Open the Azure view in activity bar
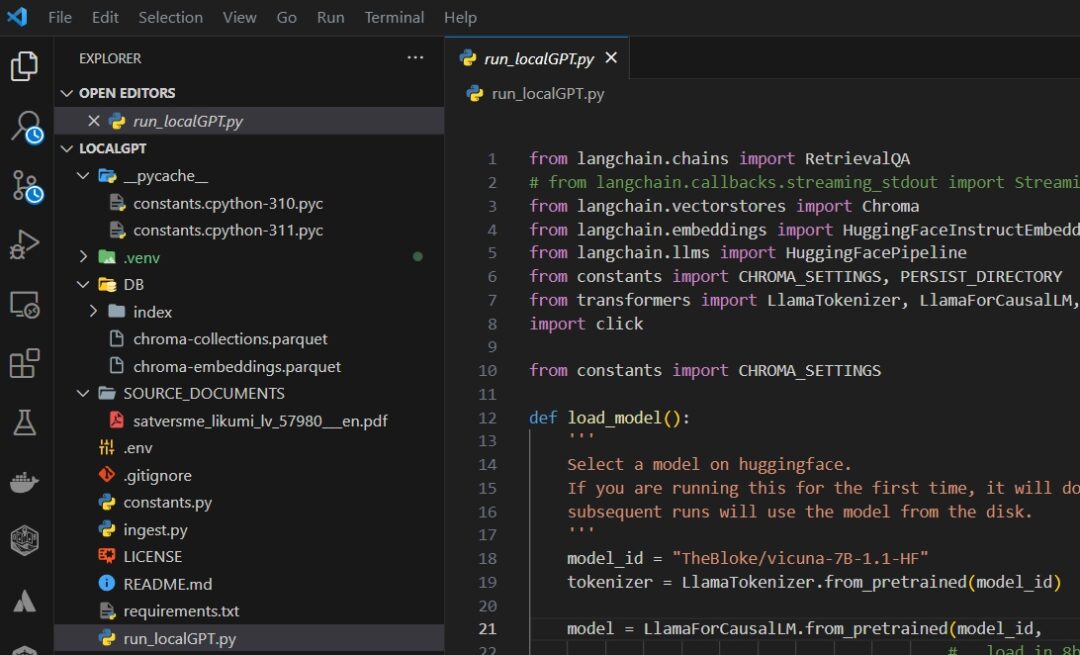The height and width of the screenshot is (655, 1080). click(25, 601)
